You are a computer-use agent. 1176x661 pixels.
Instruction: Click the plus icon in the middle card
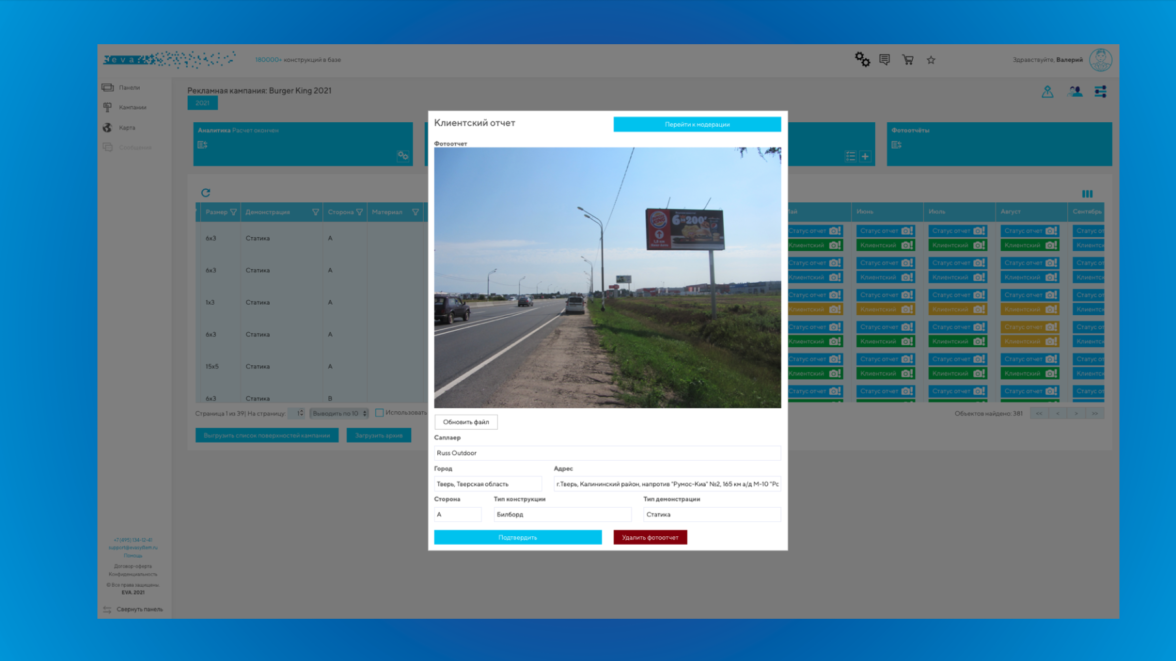865,156
